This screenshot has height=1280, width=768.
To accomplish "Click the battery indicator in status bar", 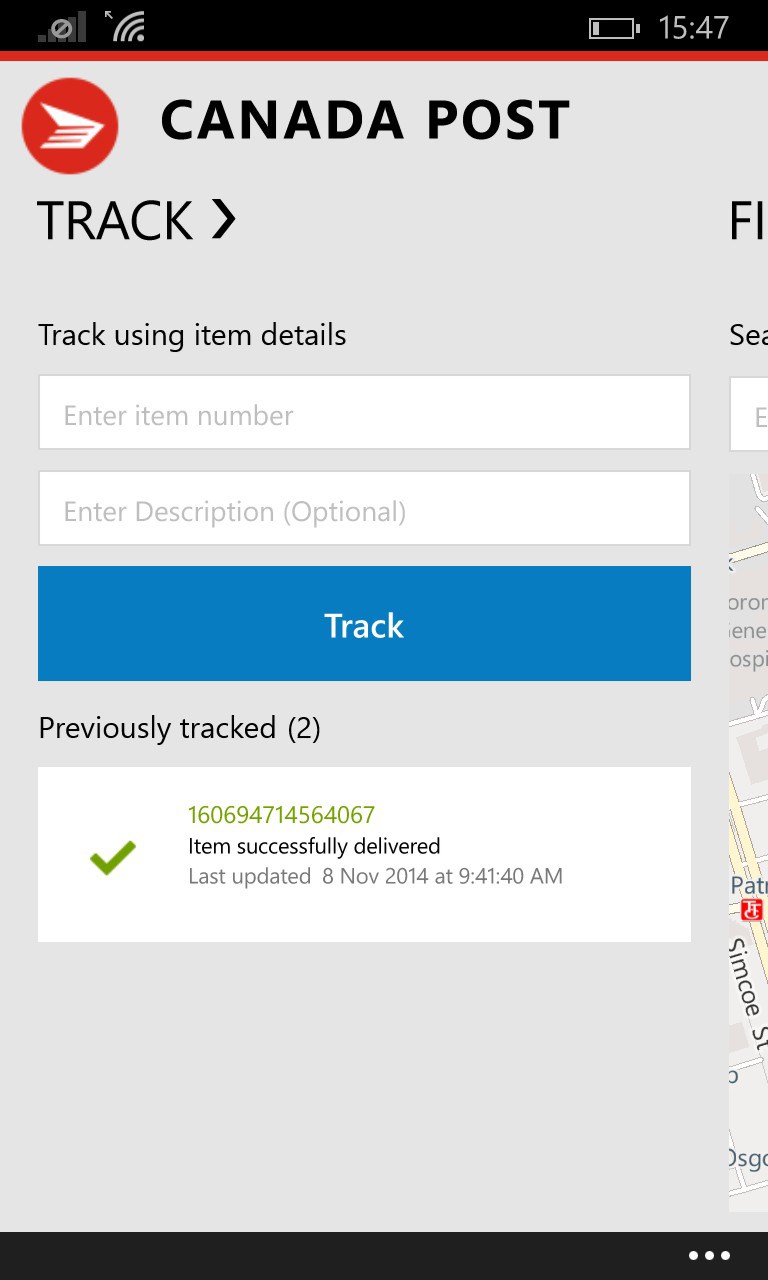I will point(613,28).
